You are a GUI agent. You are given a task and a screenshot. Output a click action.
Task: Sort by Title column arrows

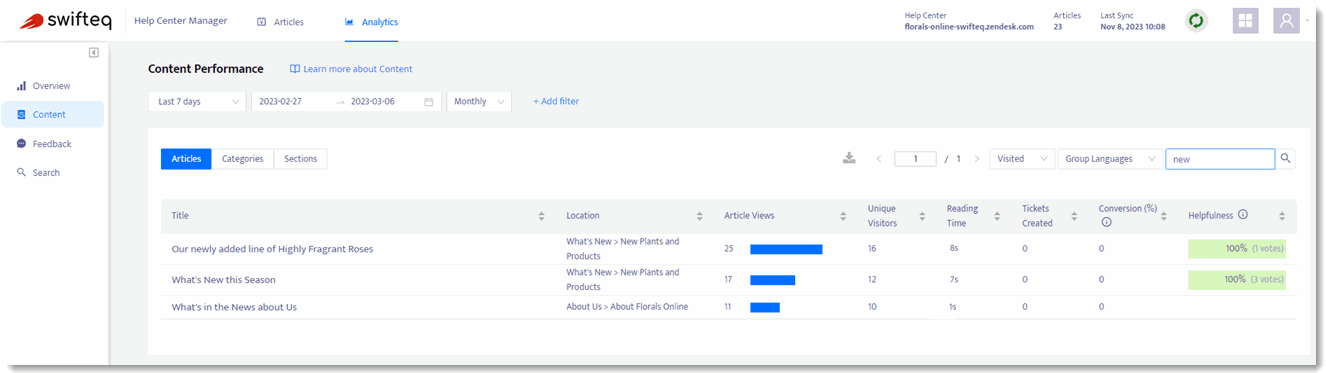pyautogui.click(x=541, y=216)
